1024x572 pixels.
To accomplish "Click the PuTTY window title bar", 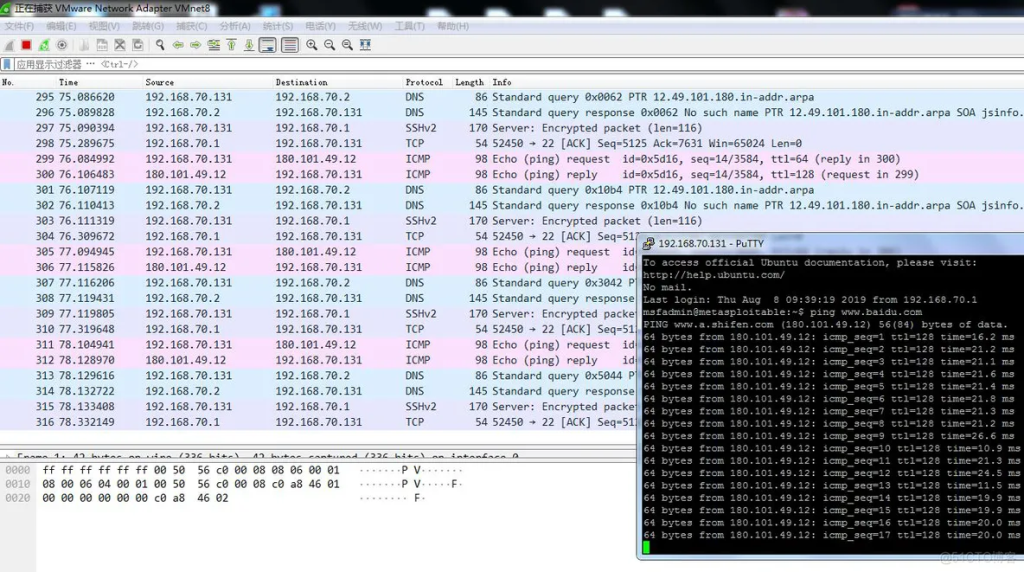I will (831, 244).
